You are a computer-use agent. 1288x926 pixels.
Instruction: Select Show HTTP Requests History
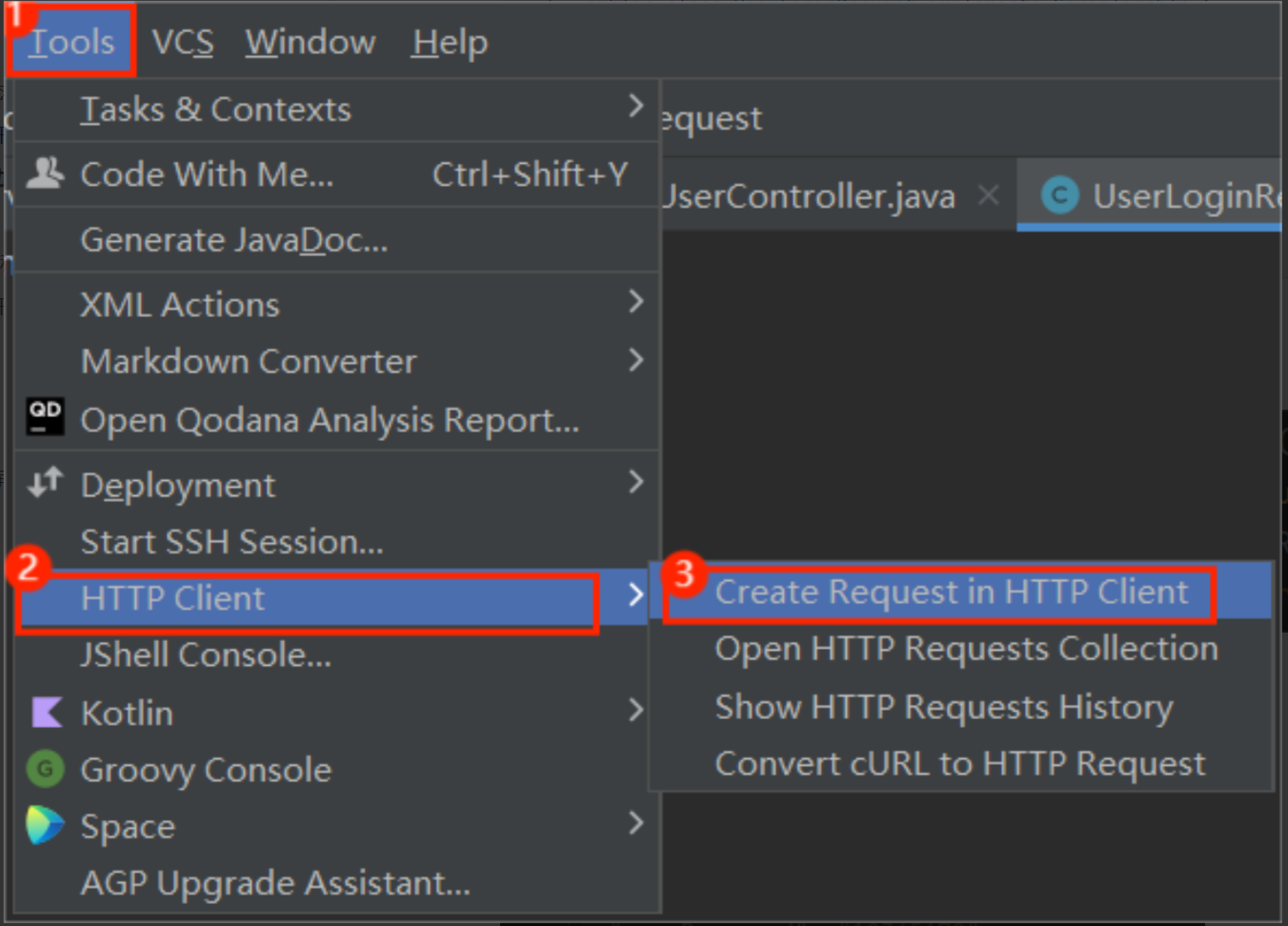click(943, 707)
